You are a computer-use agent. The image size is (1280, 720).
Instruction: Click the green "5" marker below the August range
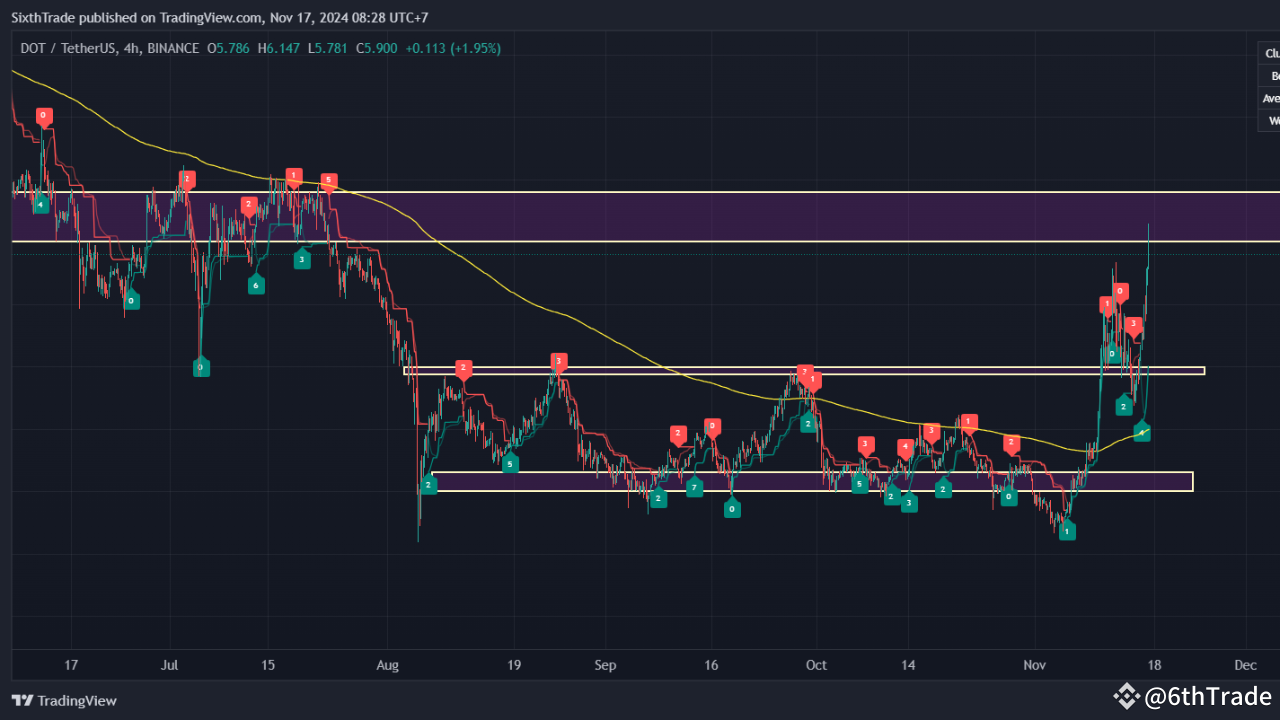[x=510, y=463]
